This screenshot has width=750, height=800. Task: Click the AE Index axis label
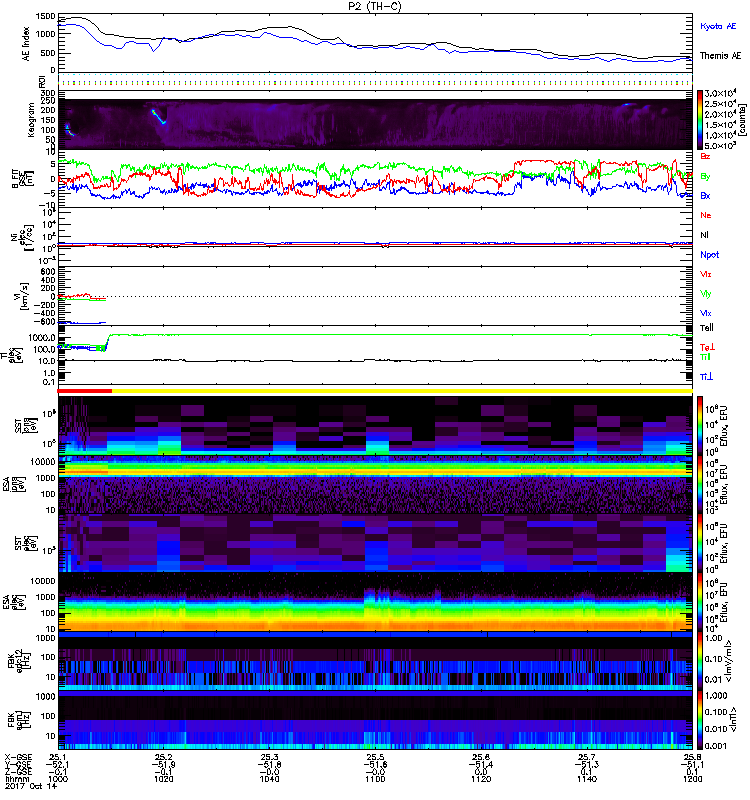pos(14,42)
